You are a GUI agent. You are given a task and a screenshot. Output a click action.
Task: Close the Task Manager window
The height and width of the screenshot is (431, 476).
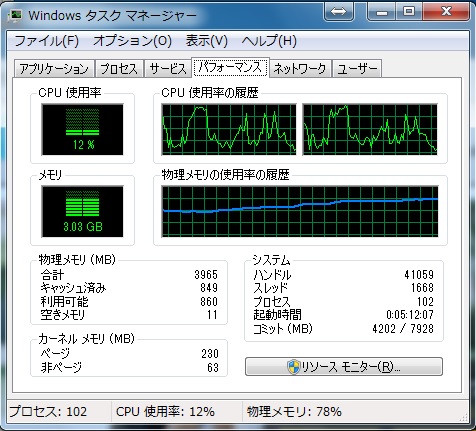pyautogui.click(x=446, y=12)
